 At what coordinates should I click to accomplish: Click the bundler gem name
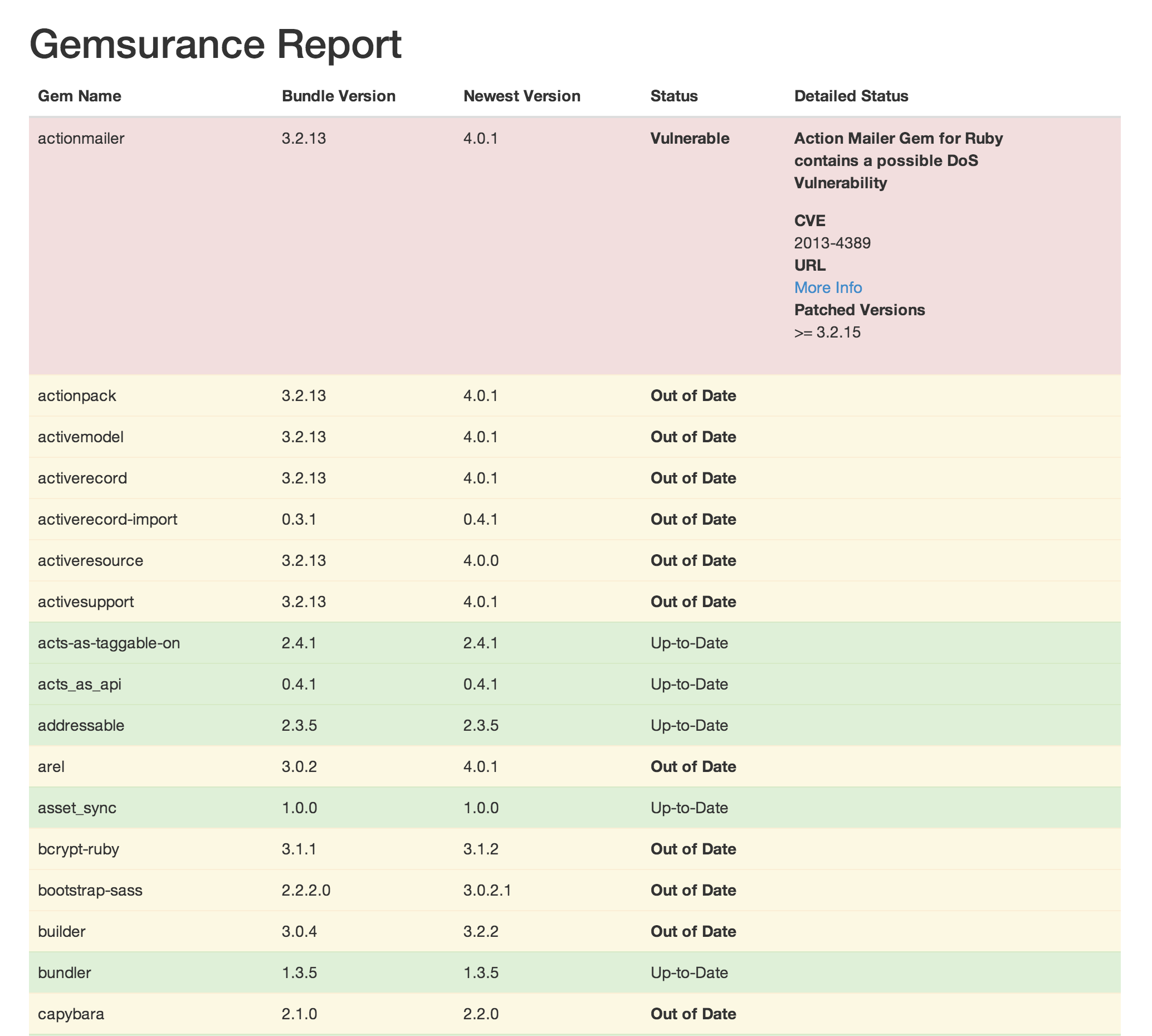64,973
